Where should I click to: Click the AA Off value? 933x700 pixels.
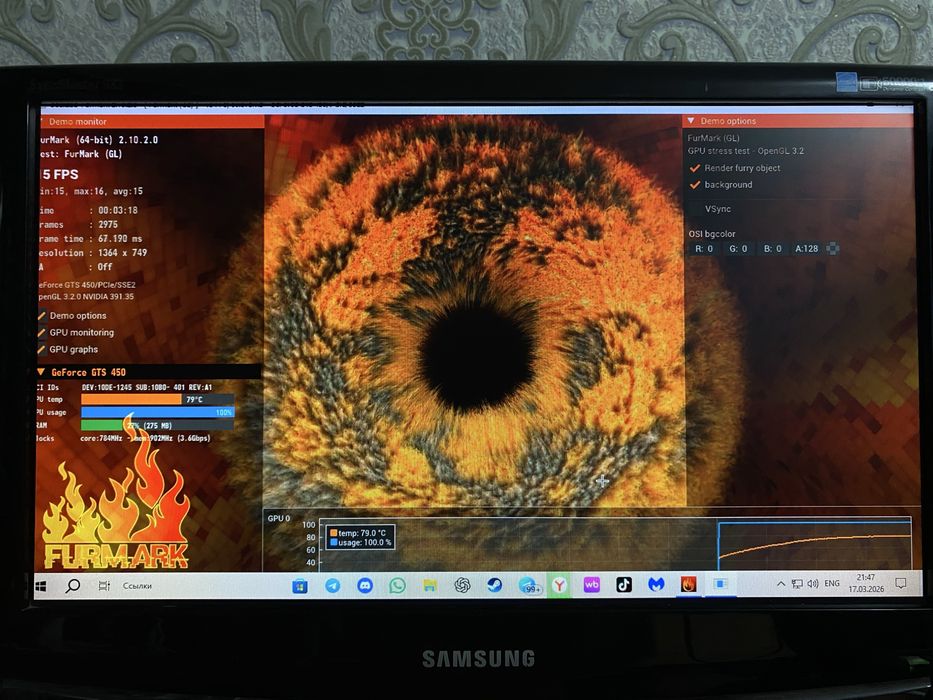pyautogui.click(x=105, y=267)
